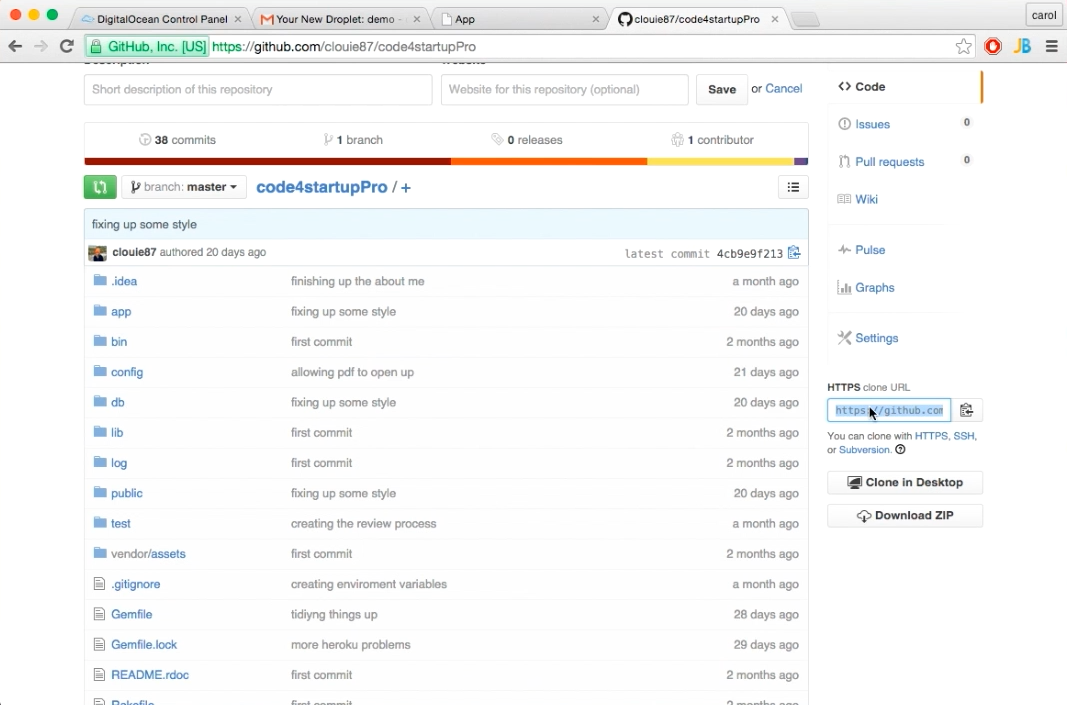
Task: Save the repository description
Action: [x=721, y=89]
